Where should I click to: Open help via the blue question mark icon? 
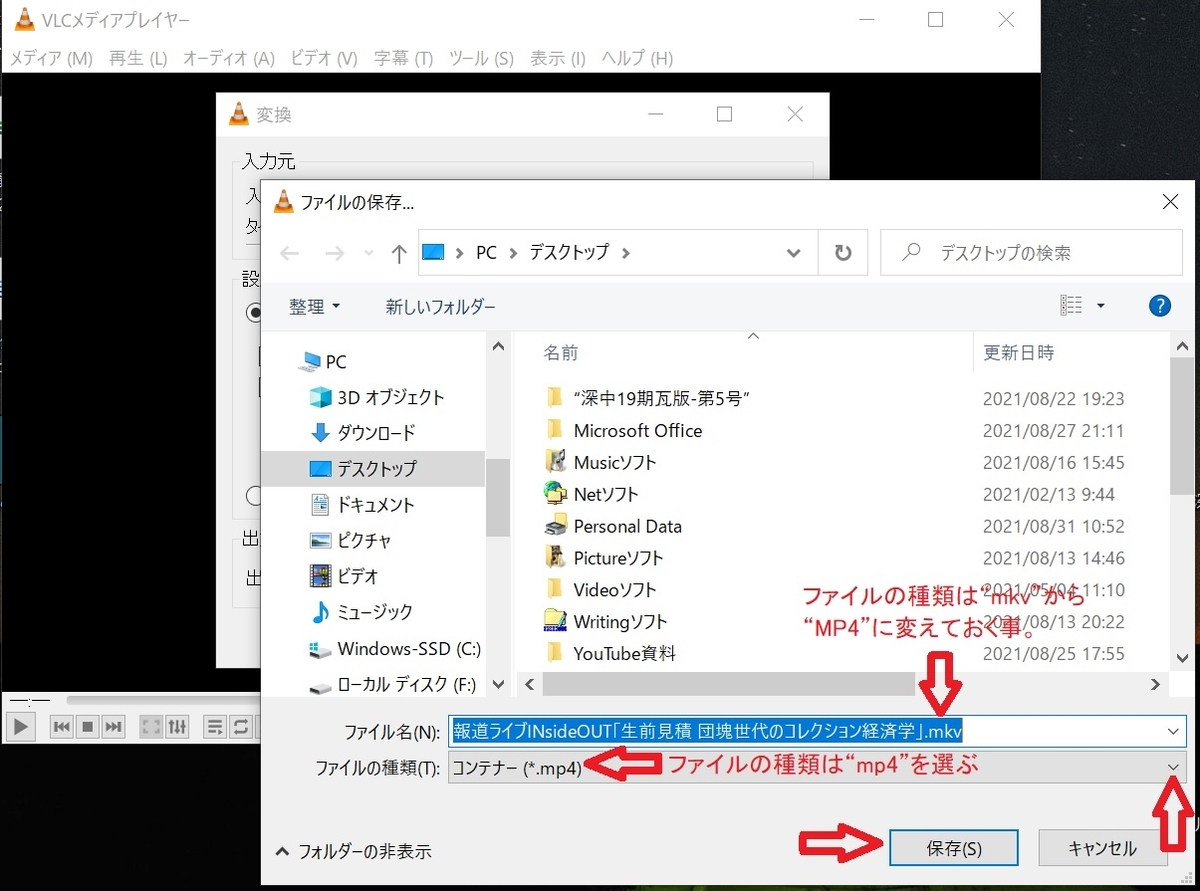[1159, 306]
